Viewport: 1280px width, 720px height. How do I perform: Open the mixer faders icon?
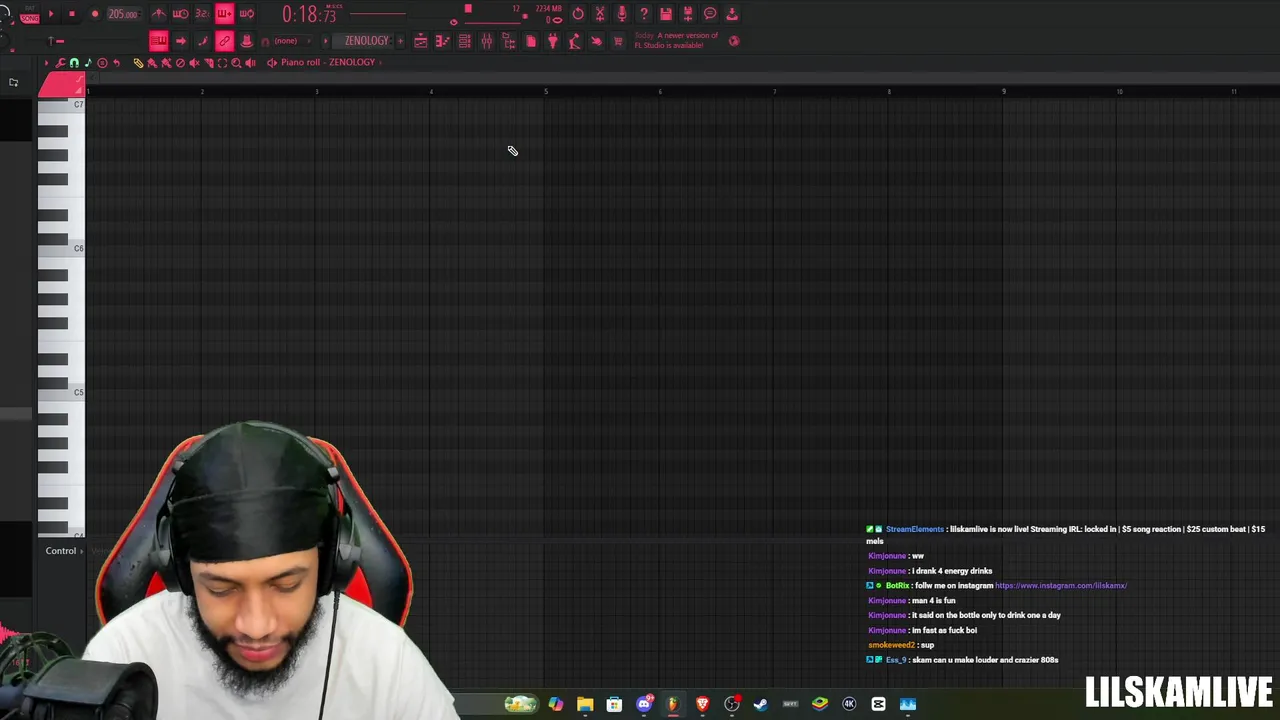pyautogui.click(x=487, y=41)
